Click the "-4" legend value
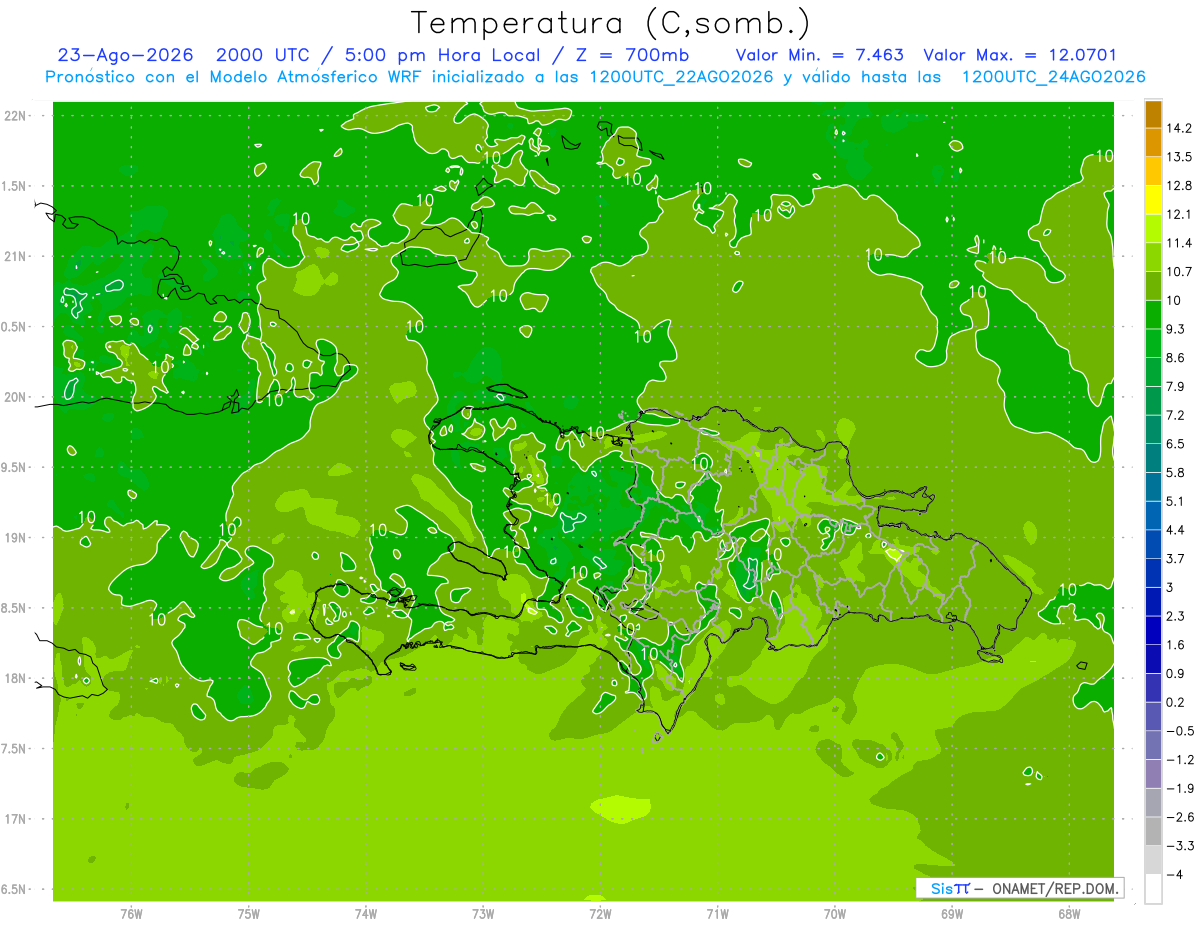The width and height of the screenshot is (1200, 927). [1176, 874]
